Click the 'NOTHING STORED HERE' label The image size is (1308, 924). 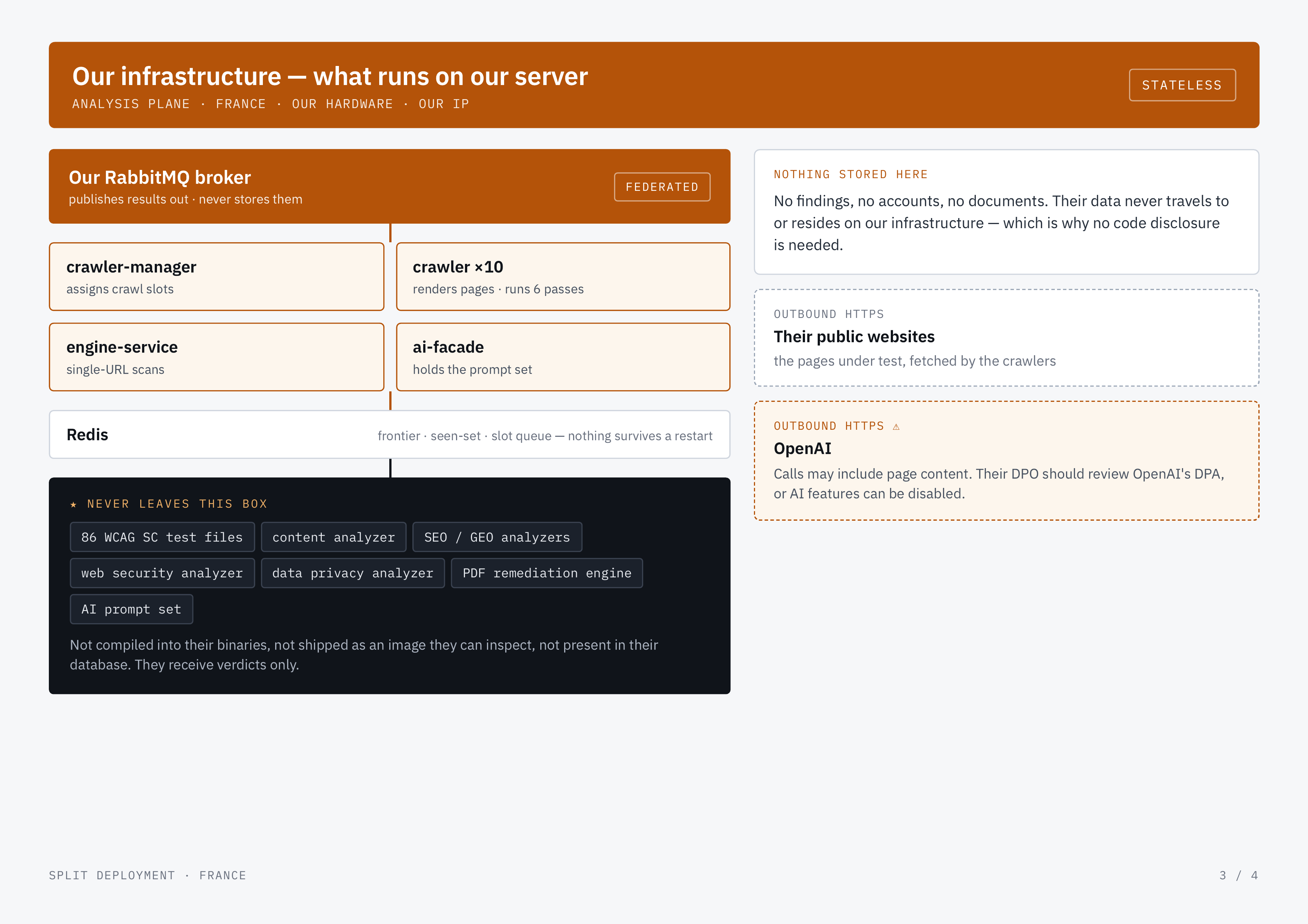pos(850,175)
